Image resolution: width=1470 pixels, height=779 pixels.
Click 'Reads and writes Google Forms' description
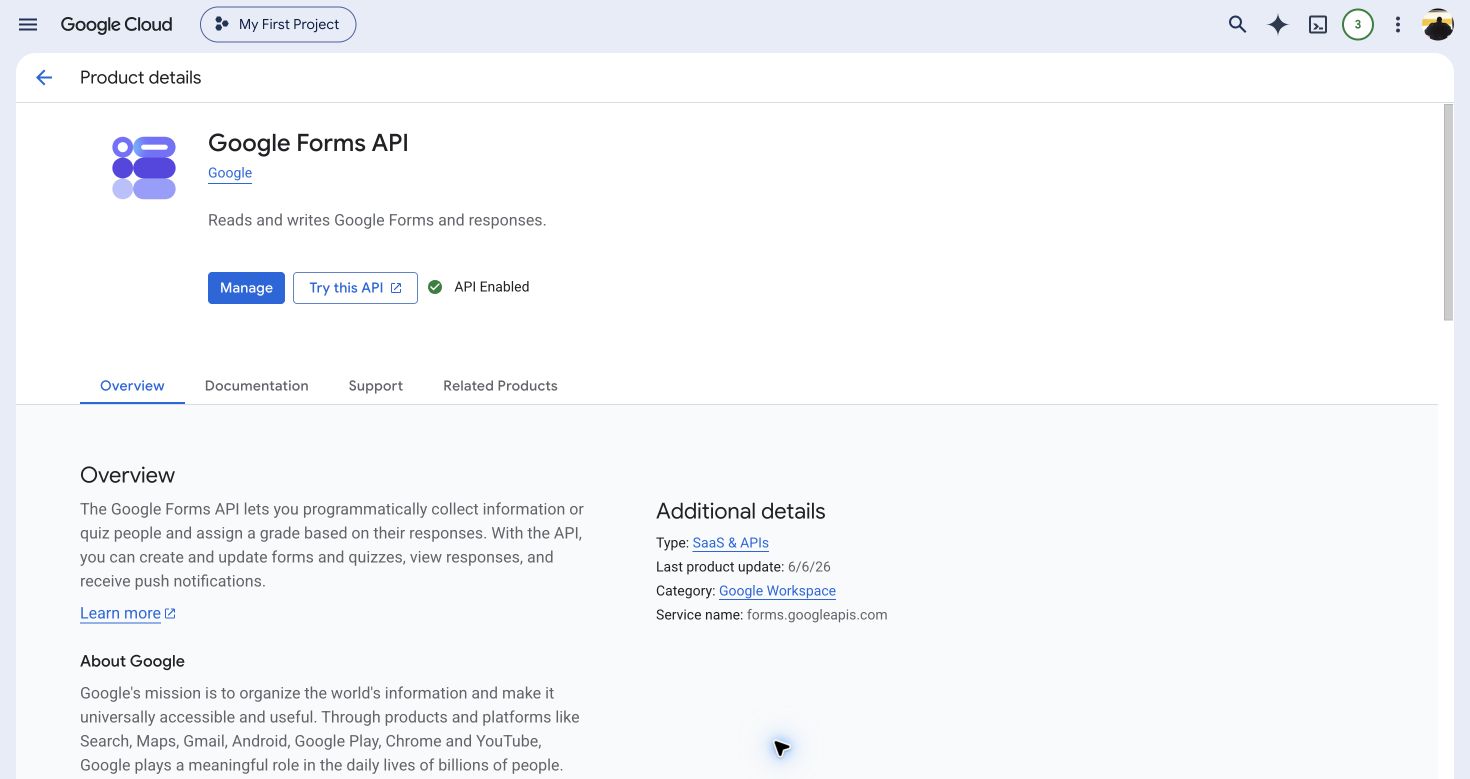[377, 220]
